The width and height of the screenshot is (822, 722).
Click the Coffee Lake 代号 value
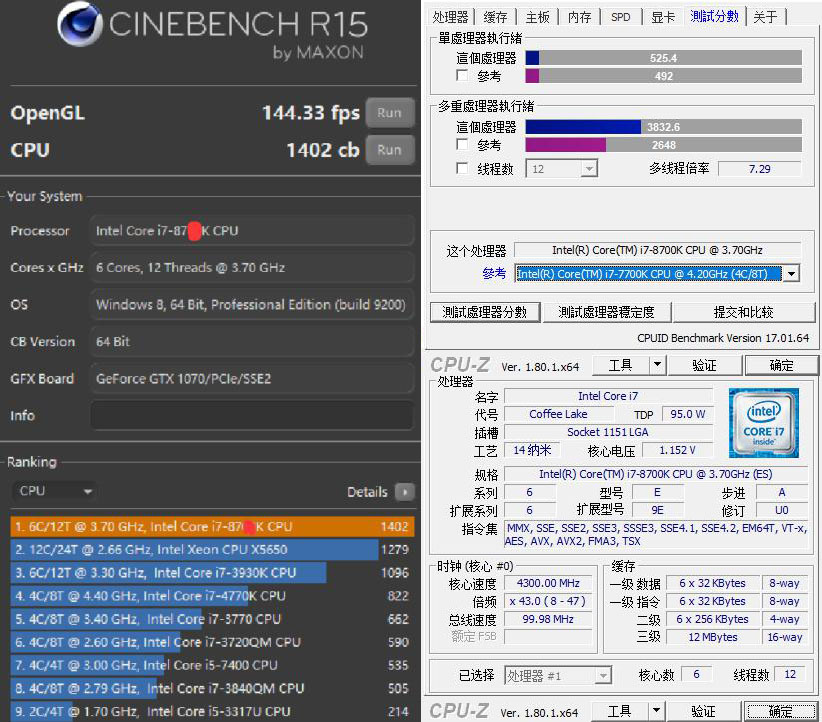(x=558, y=414)
